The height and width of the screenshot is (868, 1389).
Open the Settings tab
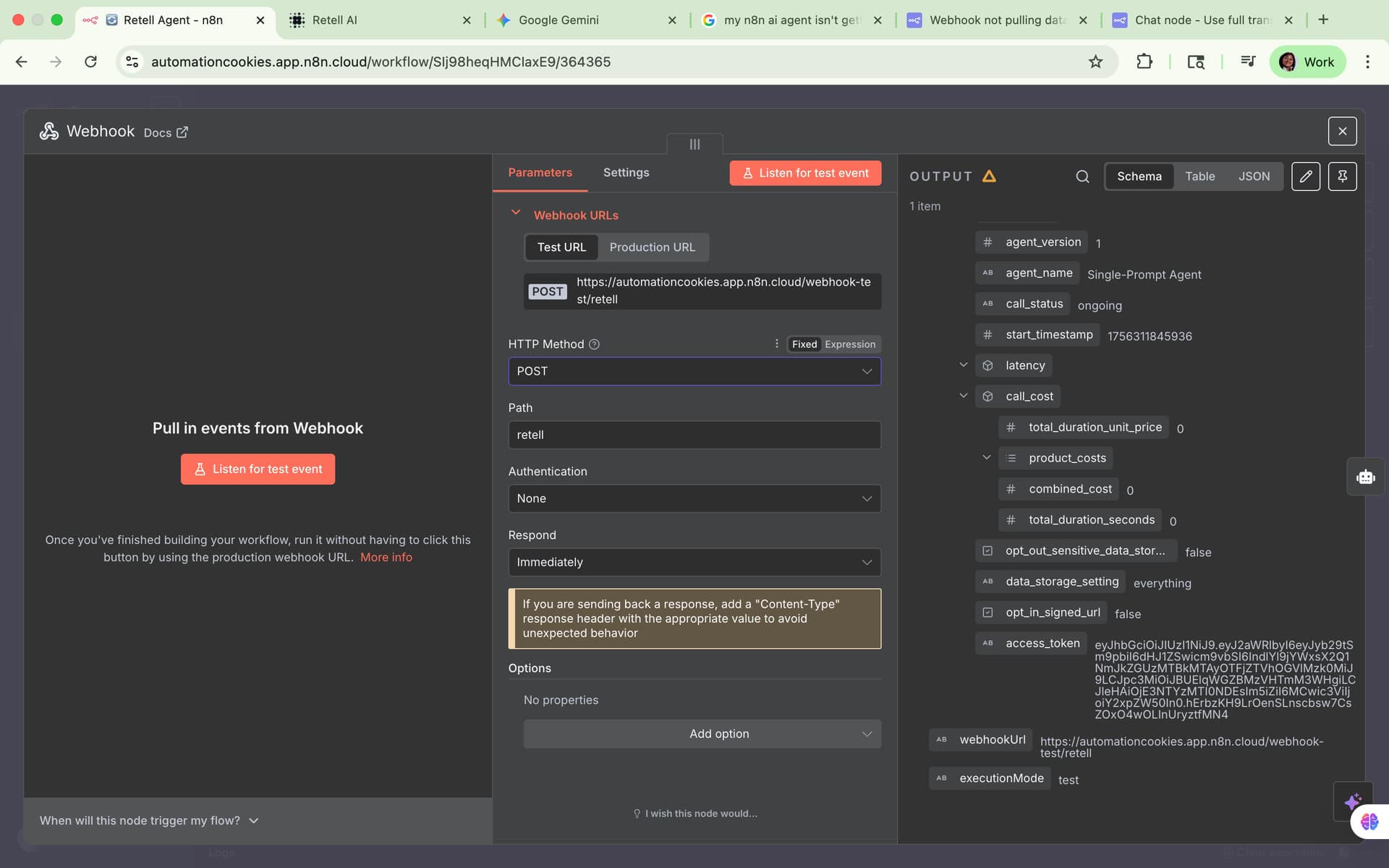click(x=626, y=172)
